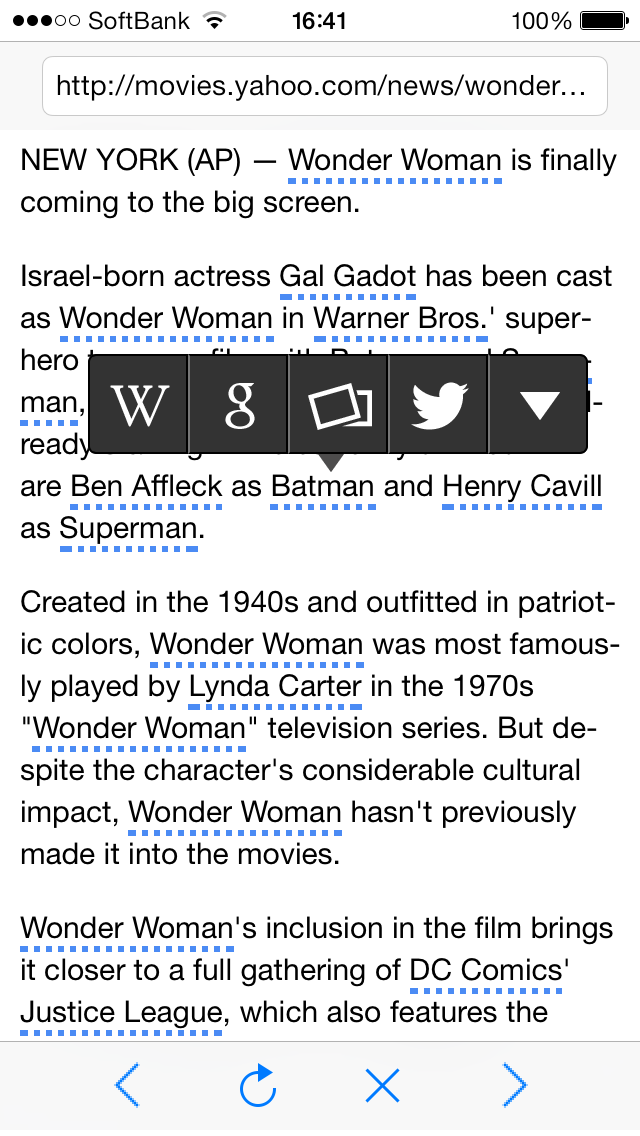Reload the page with refresh icon
Screen dimensions: 640x1136
click(257, 1085)
